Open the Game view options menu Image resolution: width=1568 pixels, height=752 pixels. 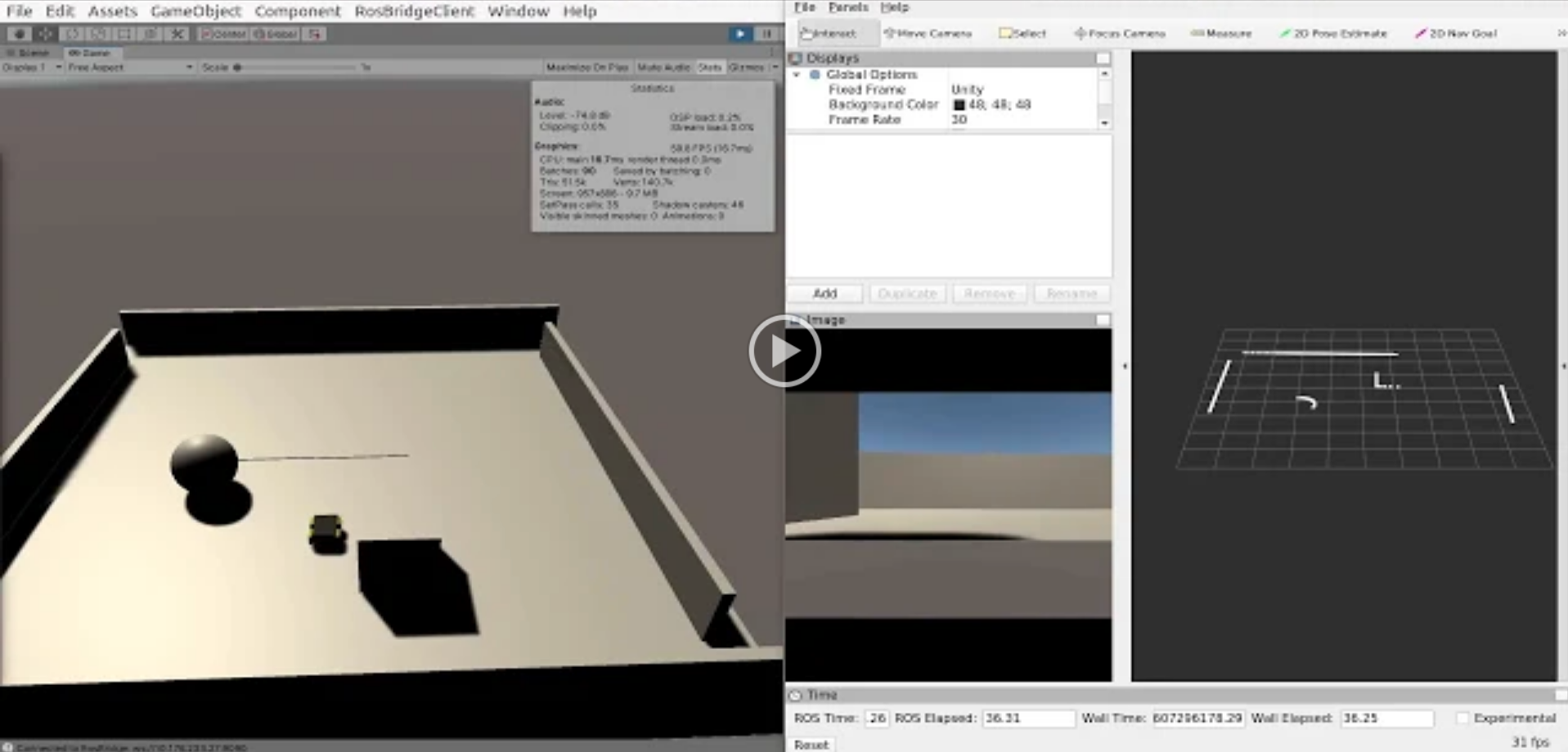tap(771, 52)
